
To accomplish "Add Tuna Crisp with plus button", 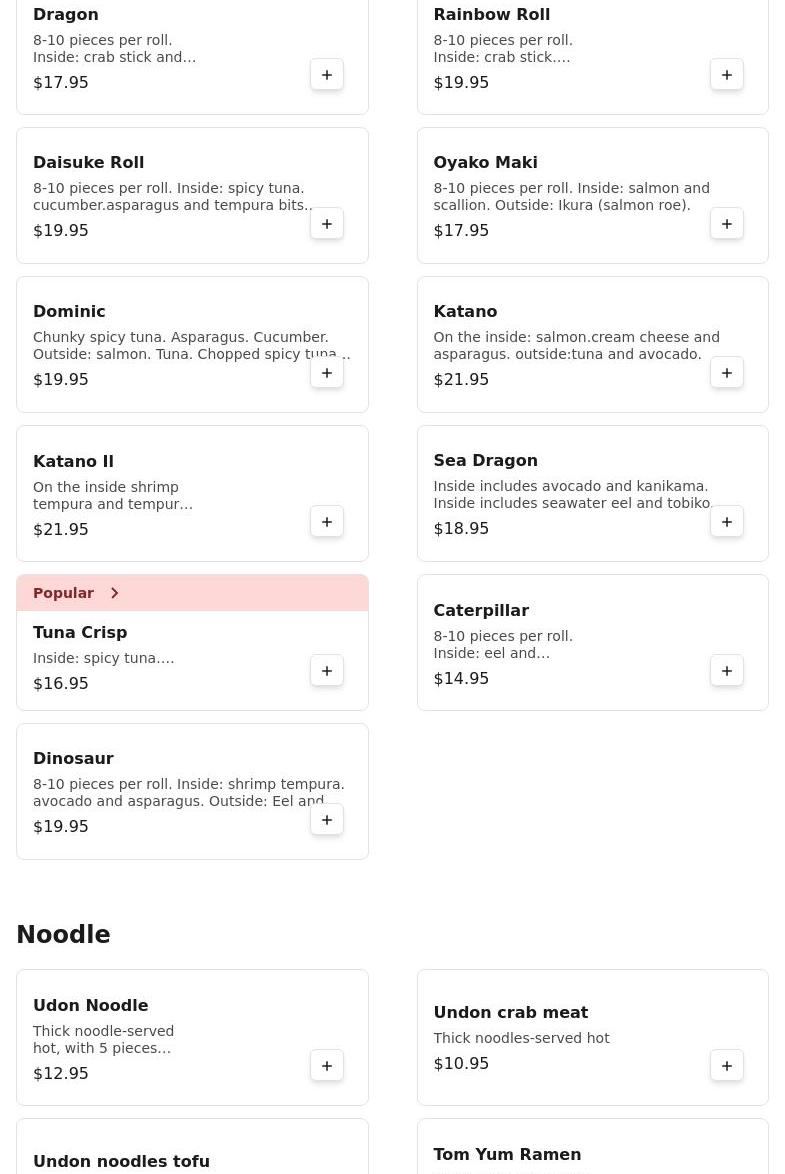I will pos(327,671).
